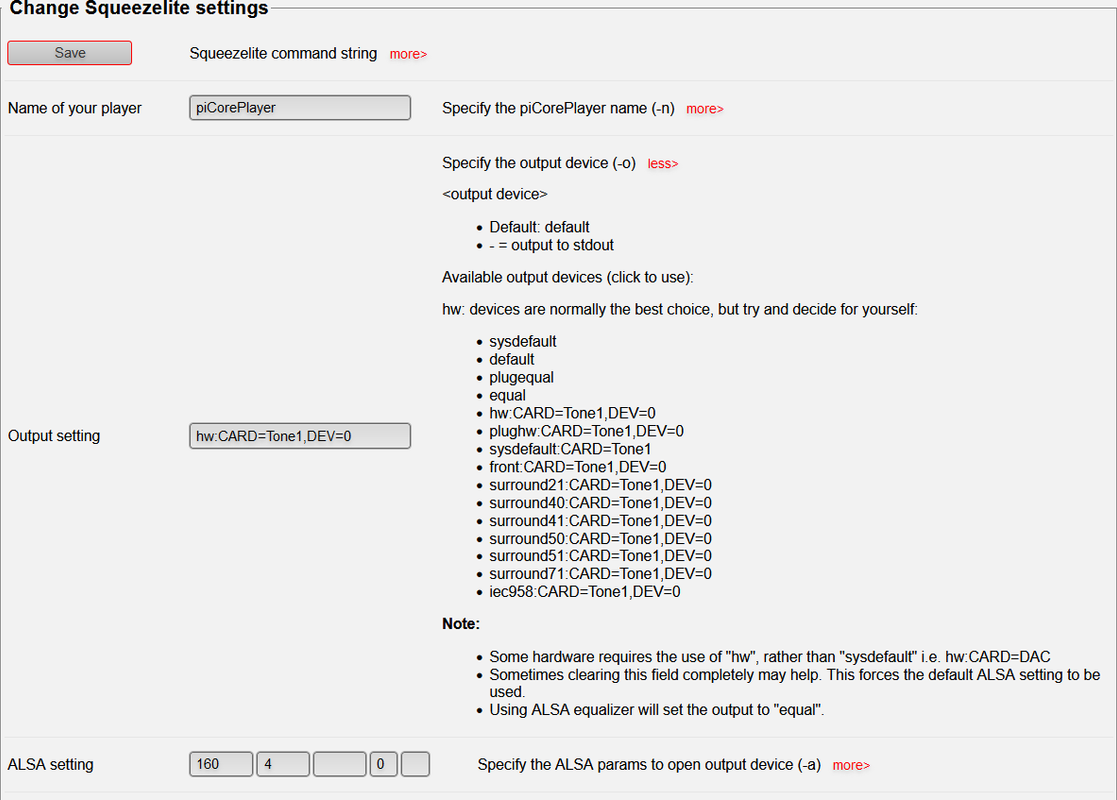1117x800 pixels.
Task: Click 'hw: devices are normally the best choice' text
Action: click(680, 309)
